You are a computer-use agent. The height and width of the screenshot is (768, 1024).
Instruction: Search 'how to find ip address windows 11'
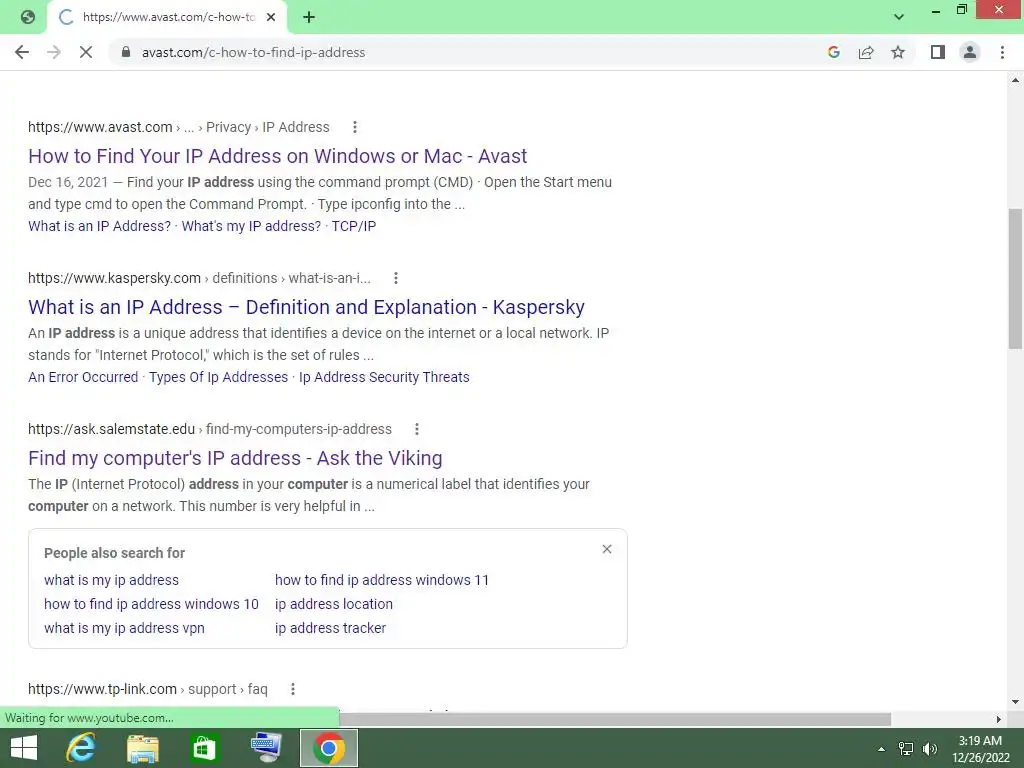[382, 580]
